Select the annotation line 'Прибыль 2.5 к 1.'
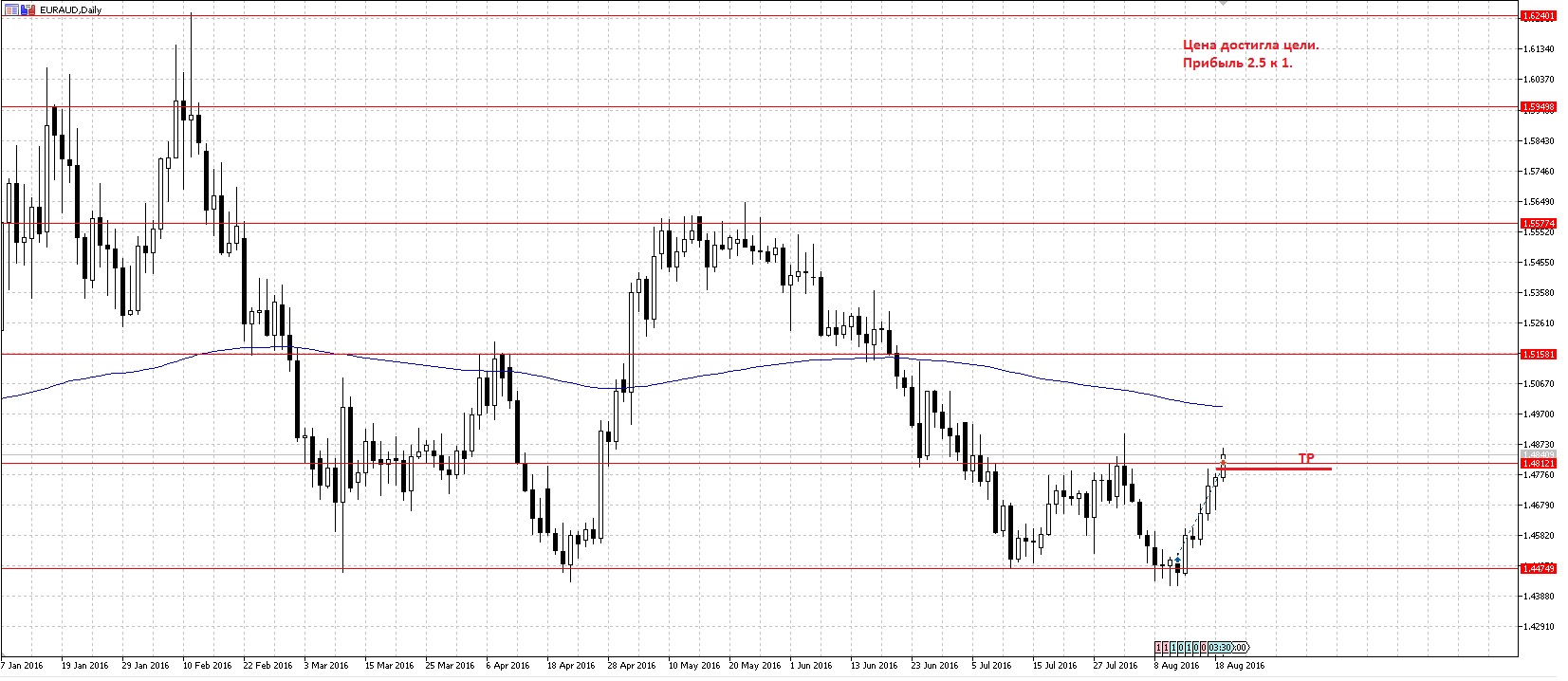1568x681 pixels. point(1237,63)
